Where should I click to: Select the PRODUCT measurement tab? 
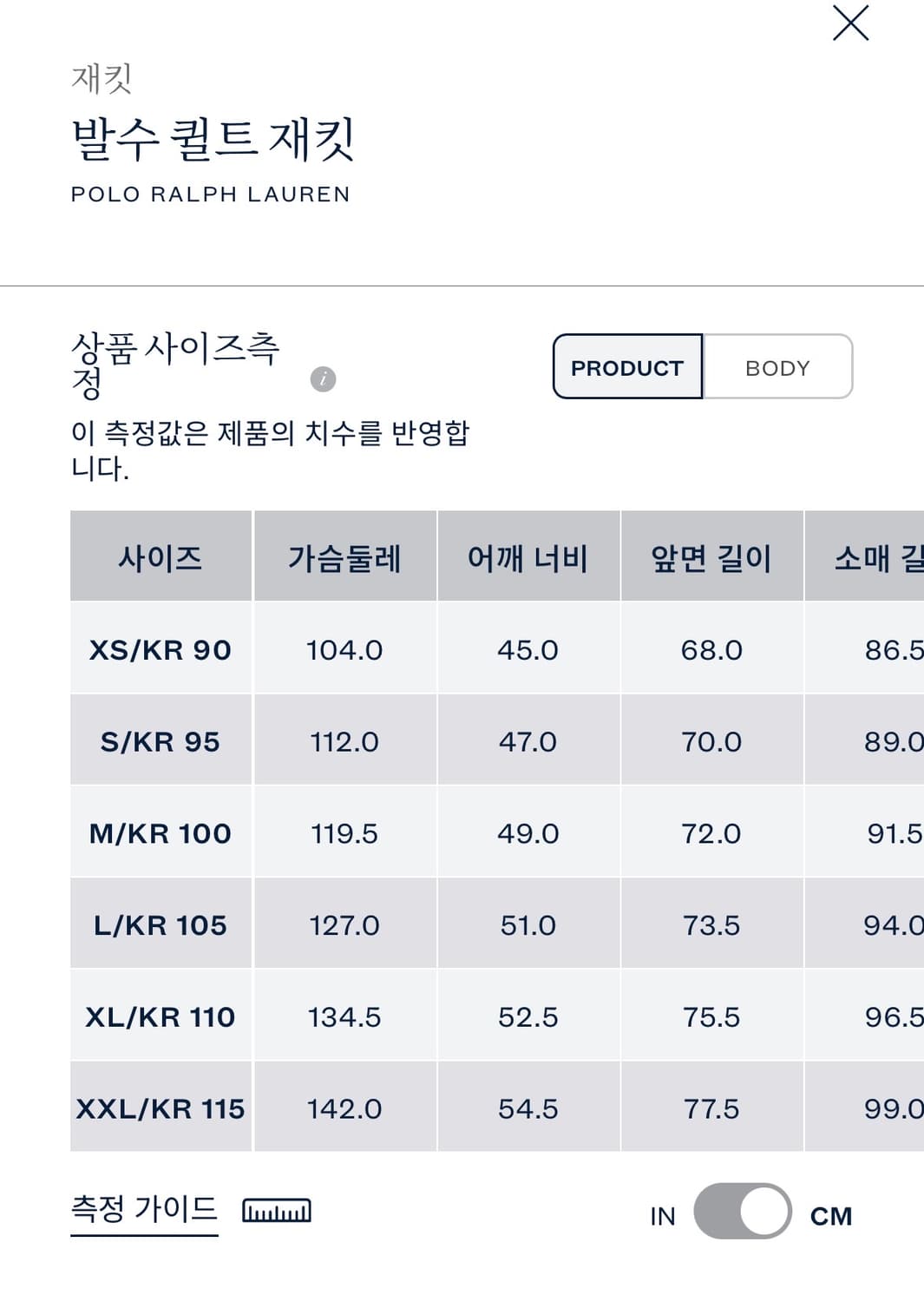(x=626, y=367)
